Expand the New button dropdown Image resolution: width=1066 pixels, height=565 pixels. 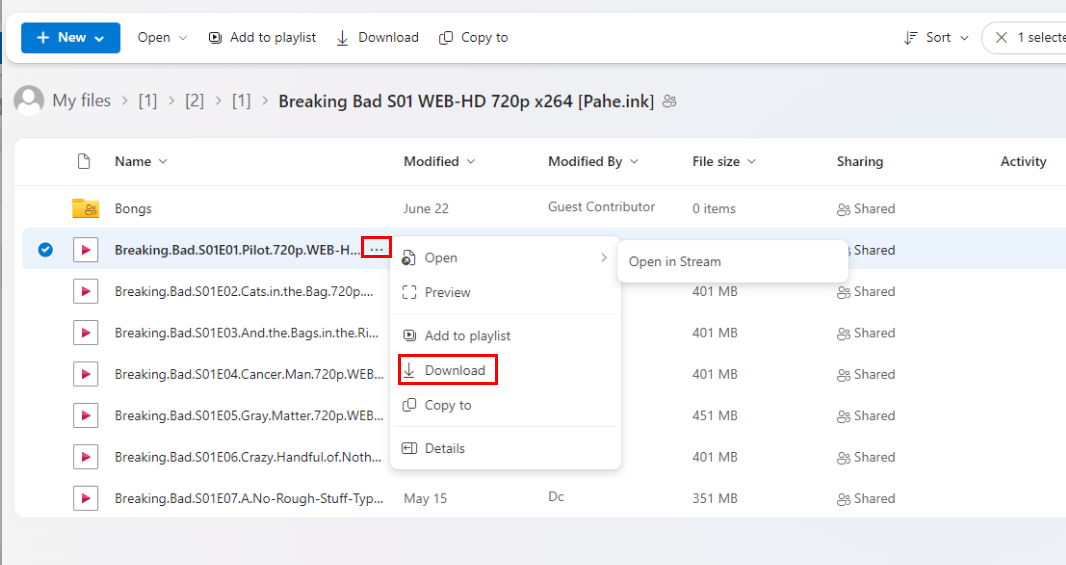point(70,38)
